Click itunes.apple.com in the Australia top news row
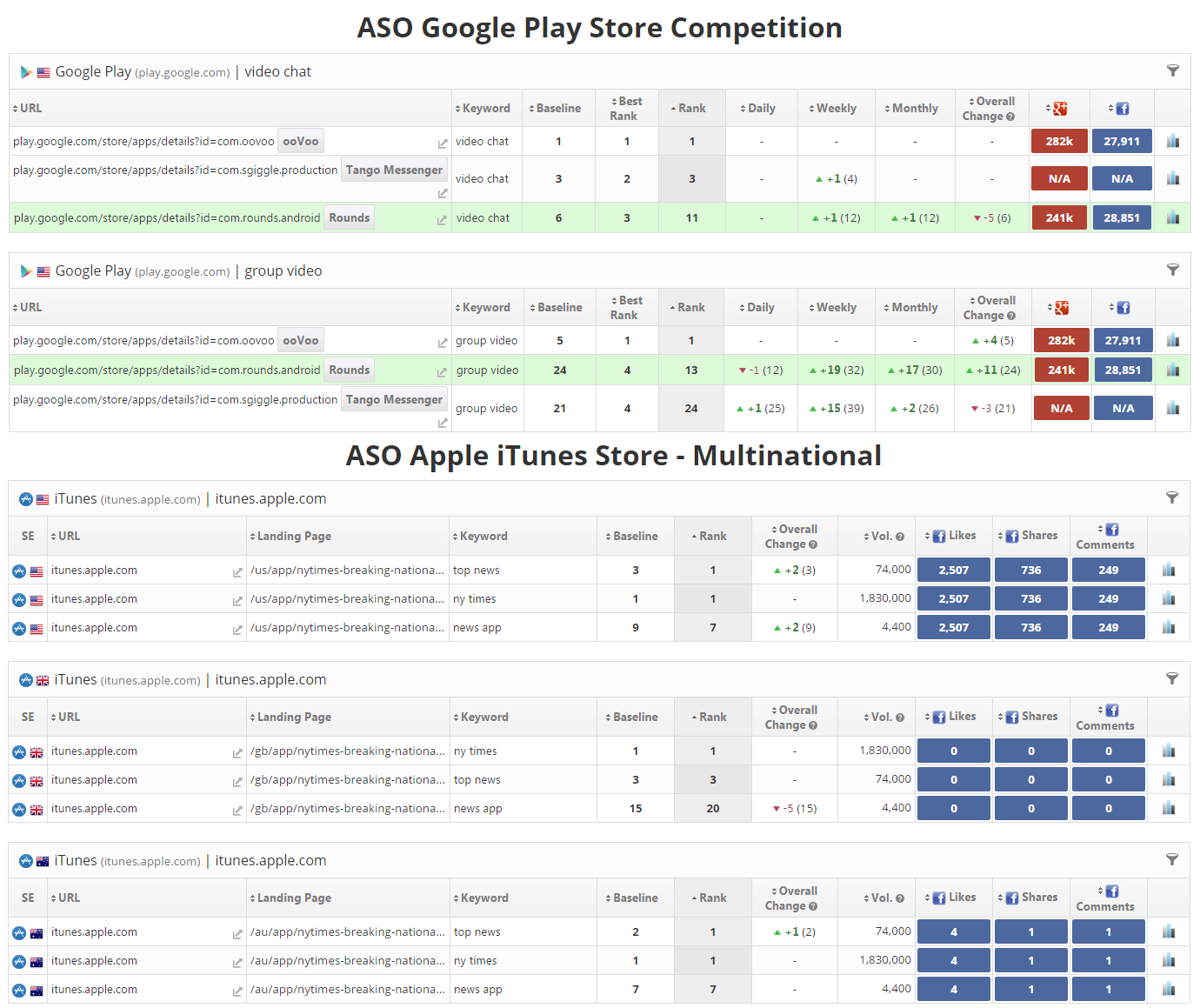This screenshot has height=1008, width=1200. (x=94, y=932)
